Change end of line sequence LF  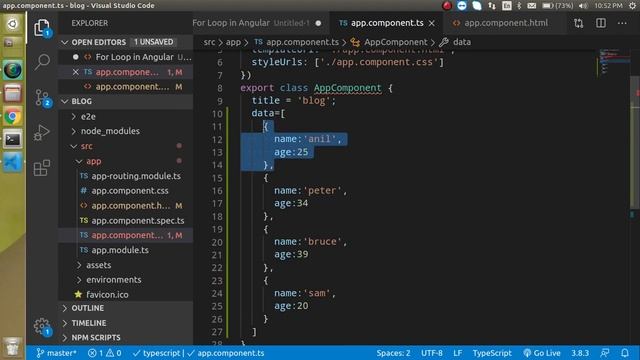pos(458,353)
